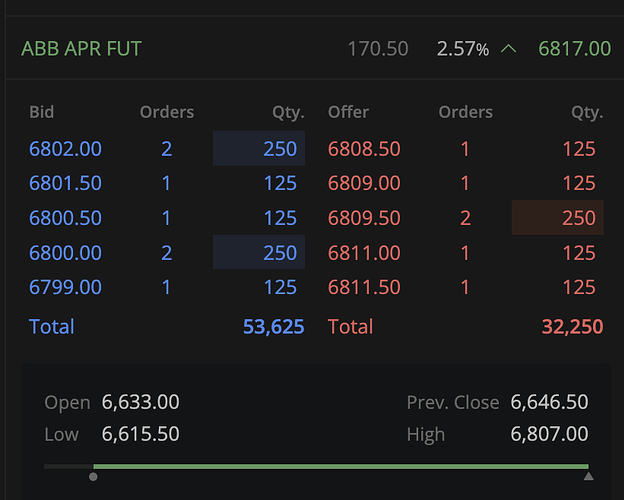Select bid price 6799.00
Screen dimensions: 624x500
pyautogui.click(x=65, y=287)
